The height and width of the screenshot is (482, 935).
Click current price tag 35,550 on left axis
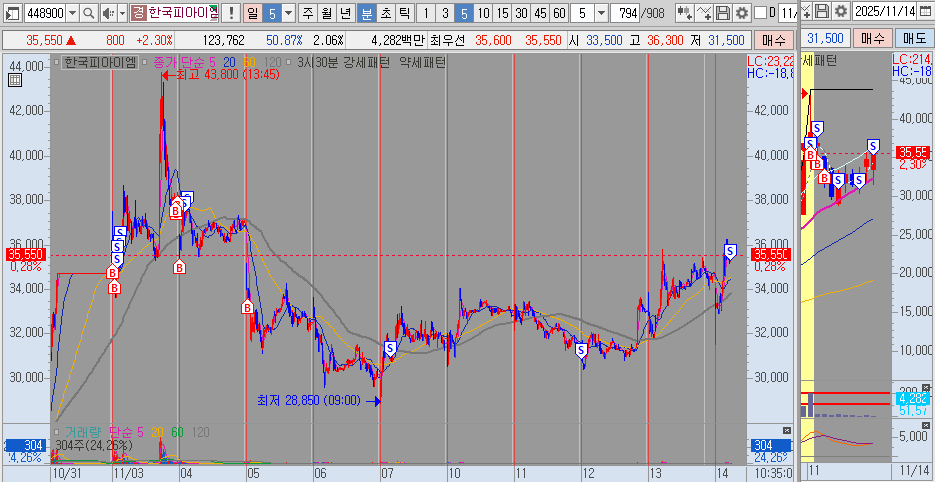click(24, 255)
